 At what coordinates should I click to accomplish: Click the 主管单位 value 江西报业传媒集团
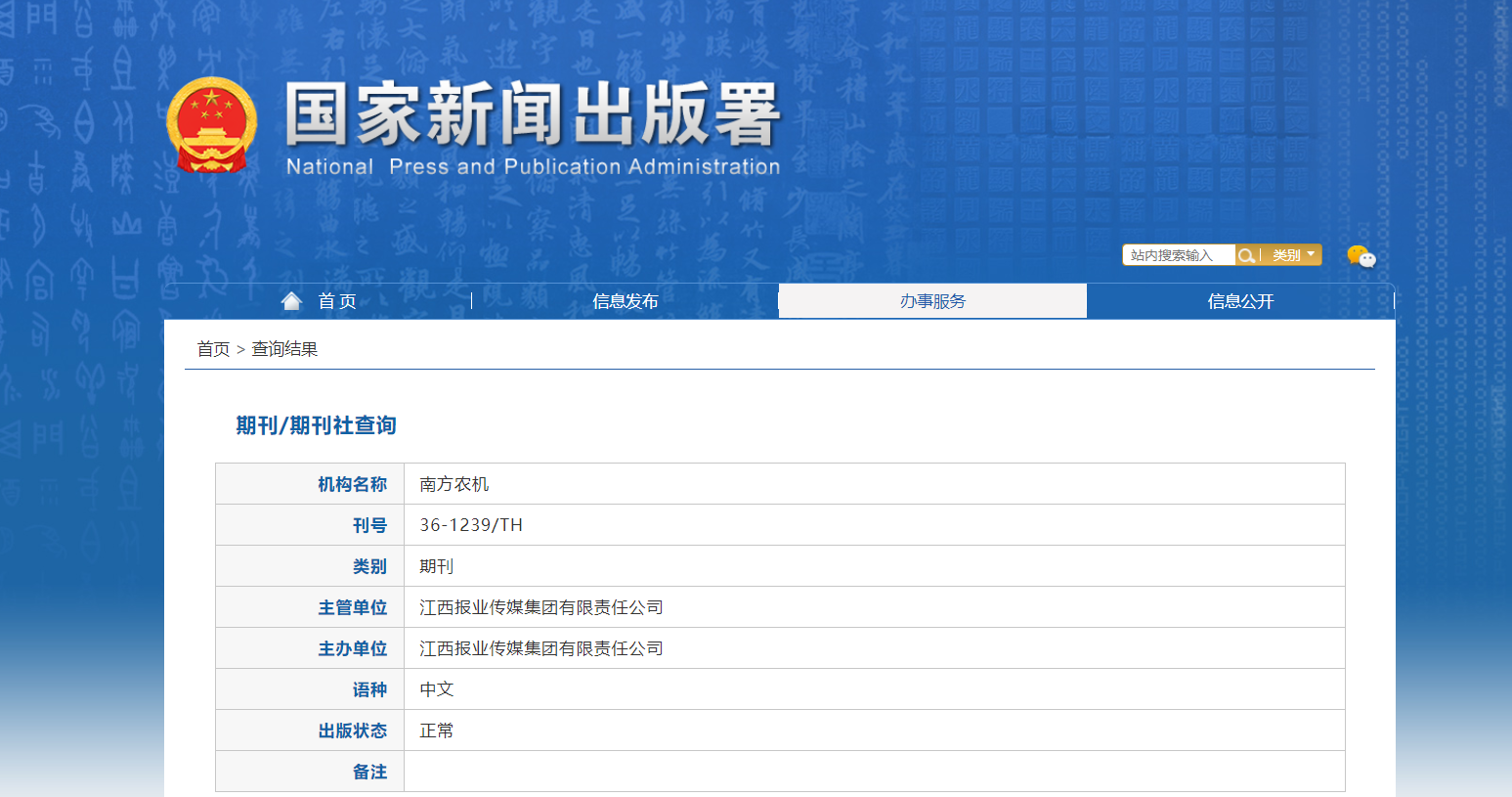[540, 607]
